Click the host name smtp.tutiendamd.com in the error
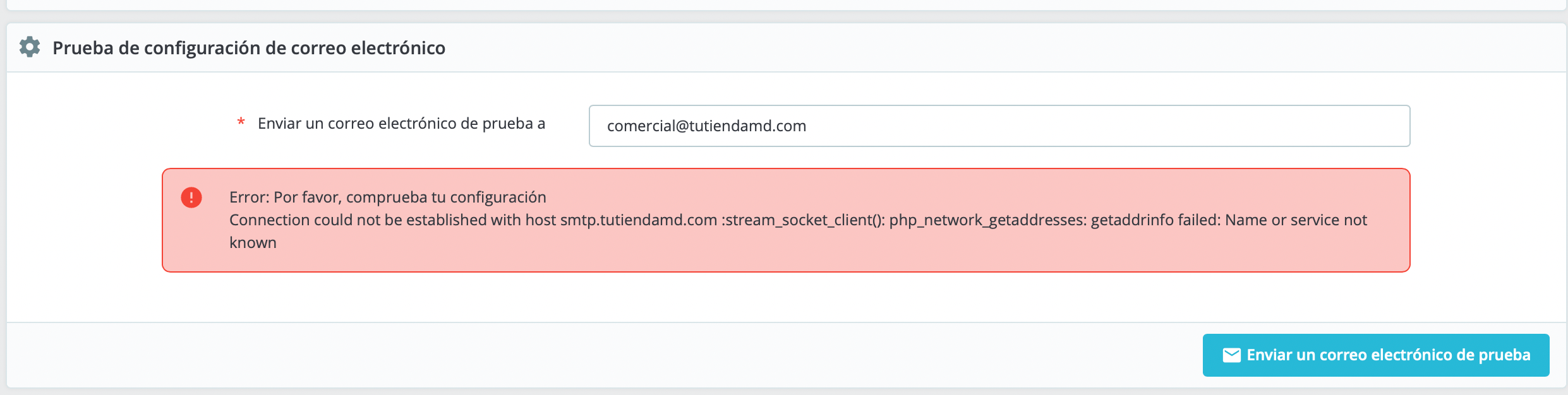 point(639,220)
